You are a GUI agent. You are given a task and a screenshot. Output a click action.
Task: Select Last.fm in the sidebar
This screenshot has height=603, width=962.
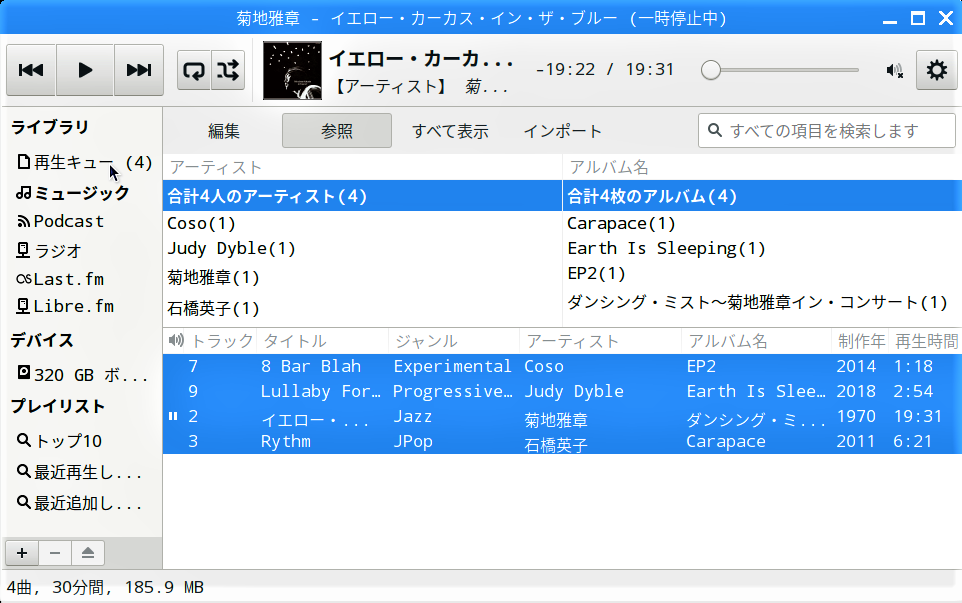click(x=68, y=279)
